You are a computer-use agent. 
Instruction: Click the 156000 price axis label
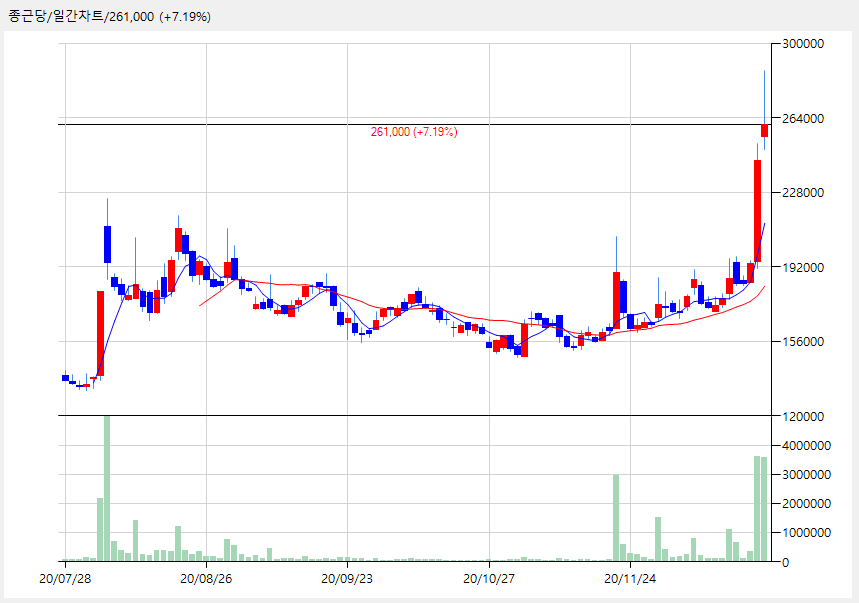pyautogui.click(x=803, y=341)
